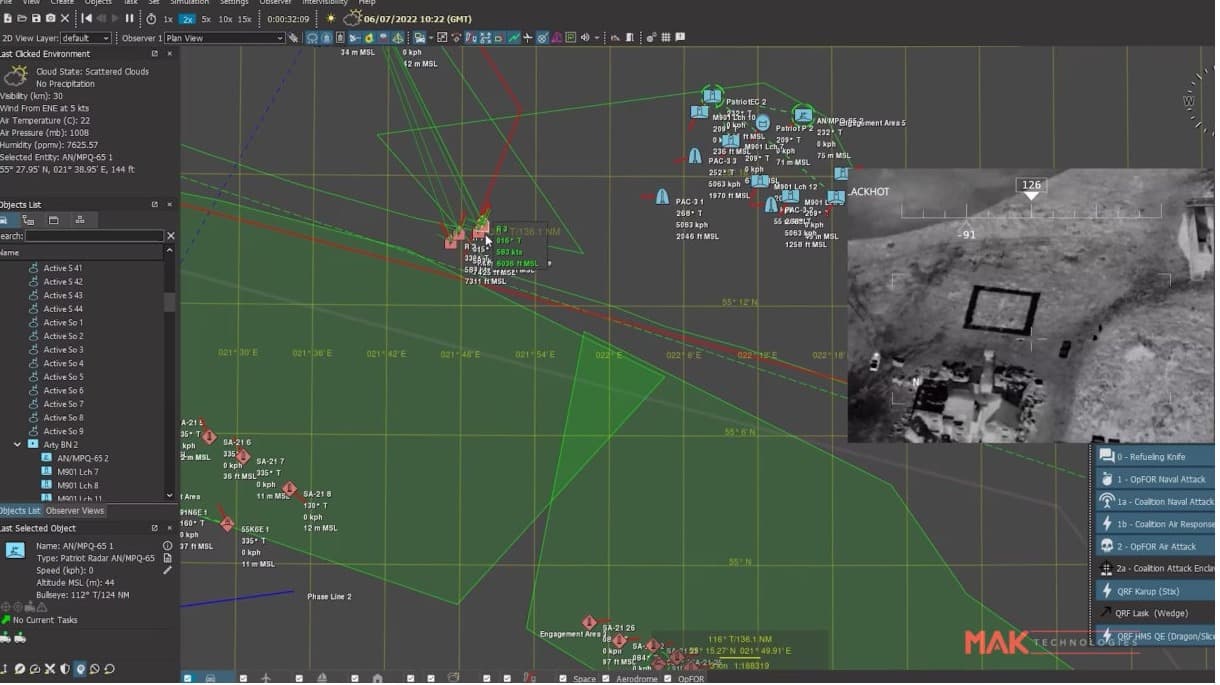Image resolution: width=1220 pixels, height=685 pixels.
Task: Open the Observer menu
Action: click(275, 3)
